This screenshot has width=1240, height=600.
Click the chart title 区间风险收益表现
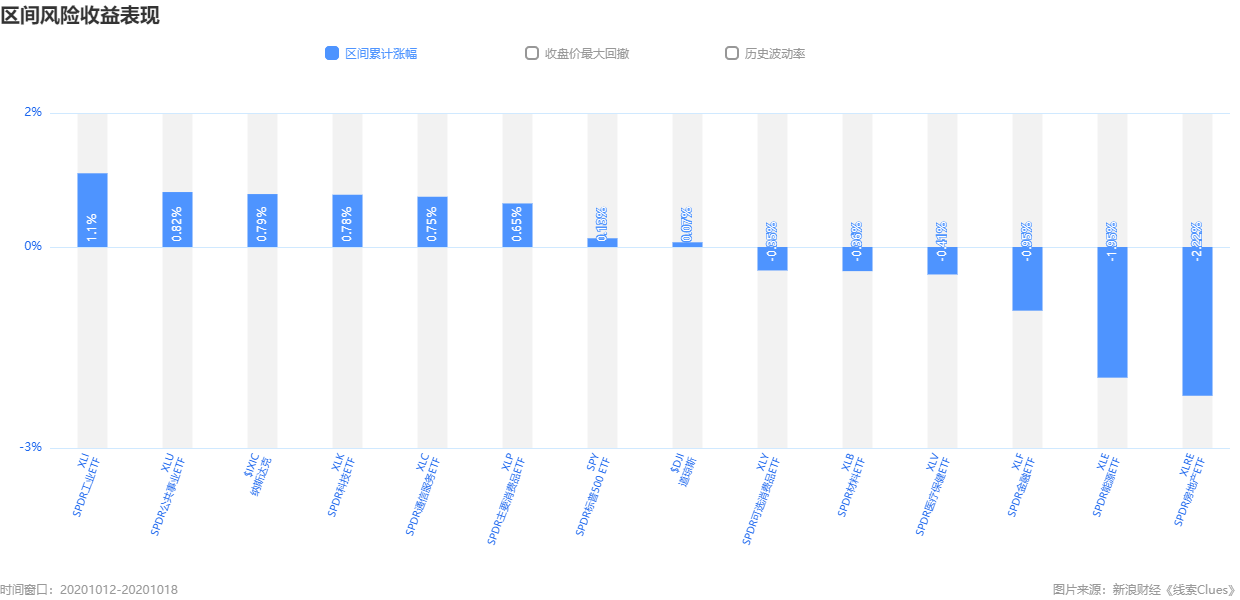coord(80,16)
